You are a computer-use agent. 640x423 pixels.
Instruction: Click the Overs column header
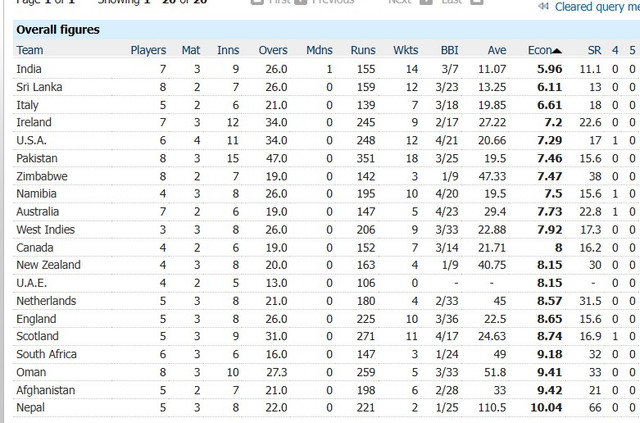pos(273,50)
